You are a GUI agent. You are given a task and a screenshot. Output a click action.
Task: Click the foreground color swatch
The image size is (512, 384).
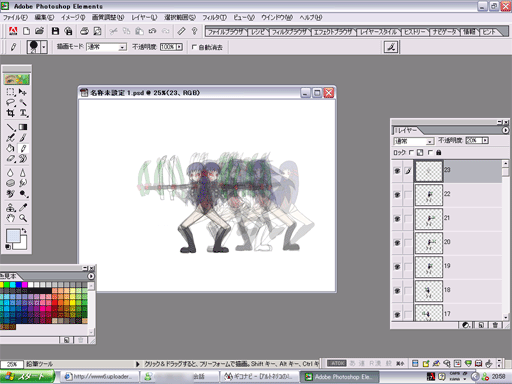tap(13, 236)
